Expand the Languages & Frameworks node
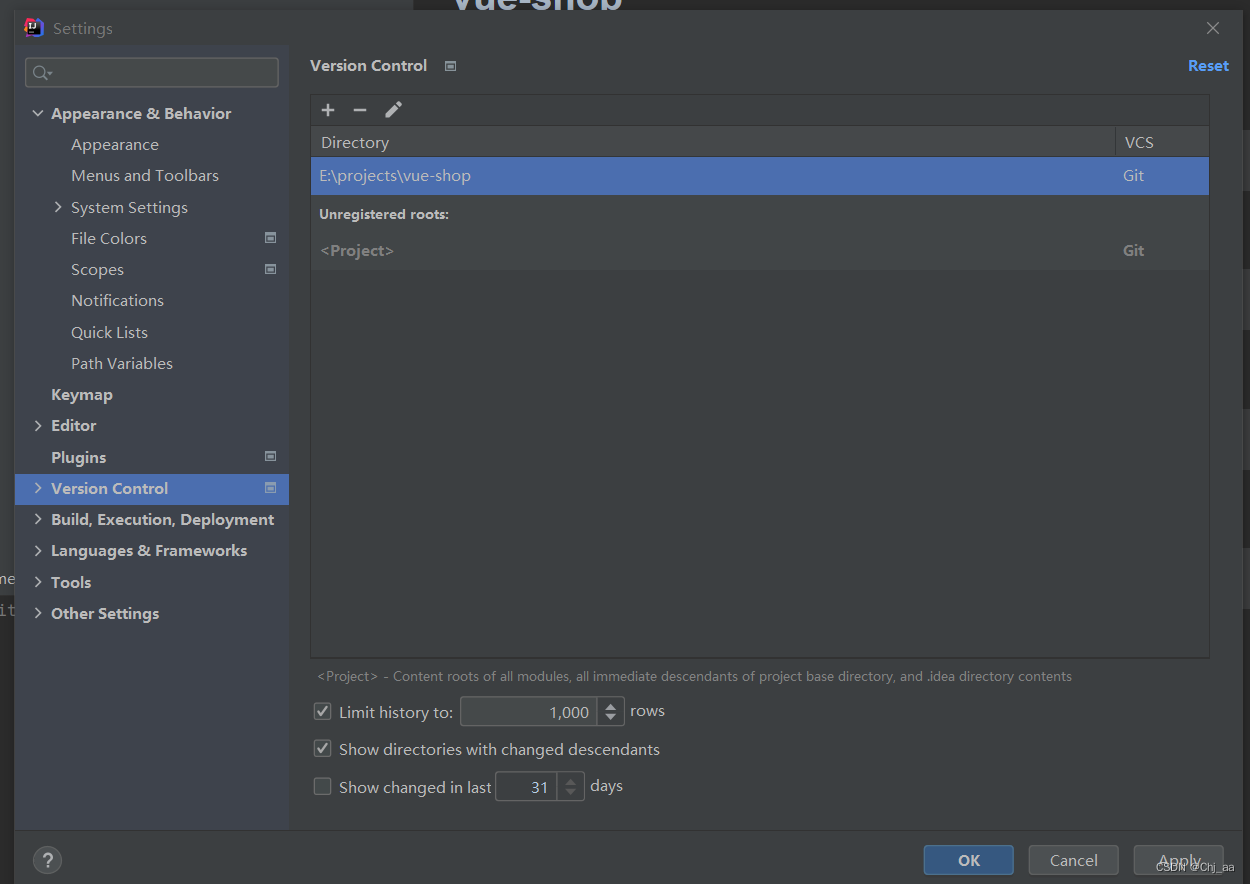The image size is (1250, 884). click(x=38, y=551)
